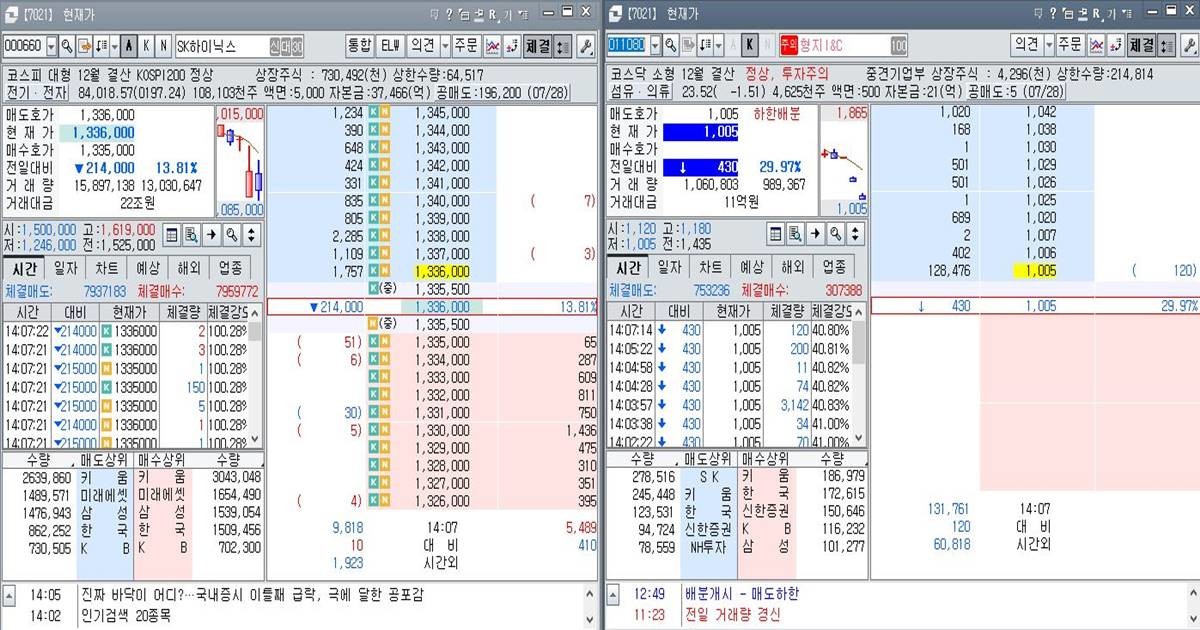
Task: Click the table view icon next to 1,180
Action: point(776,234)
